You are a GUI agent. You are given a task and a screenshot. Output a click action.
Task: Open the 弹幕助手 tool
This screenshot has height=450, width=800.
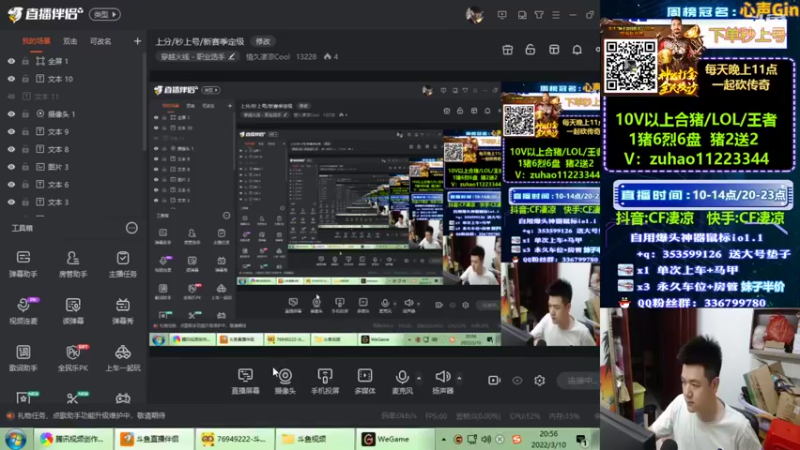coord(23,264)
